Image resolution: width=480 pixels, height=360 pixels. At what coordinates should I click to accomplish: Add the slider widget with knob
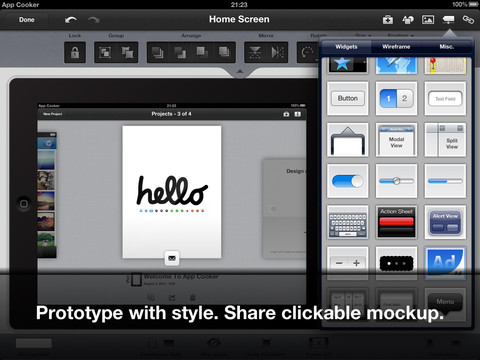(x=396, y=181)
